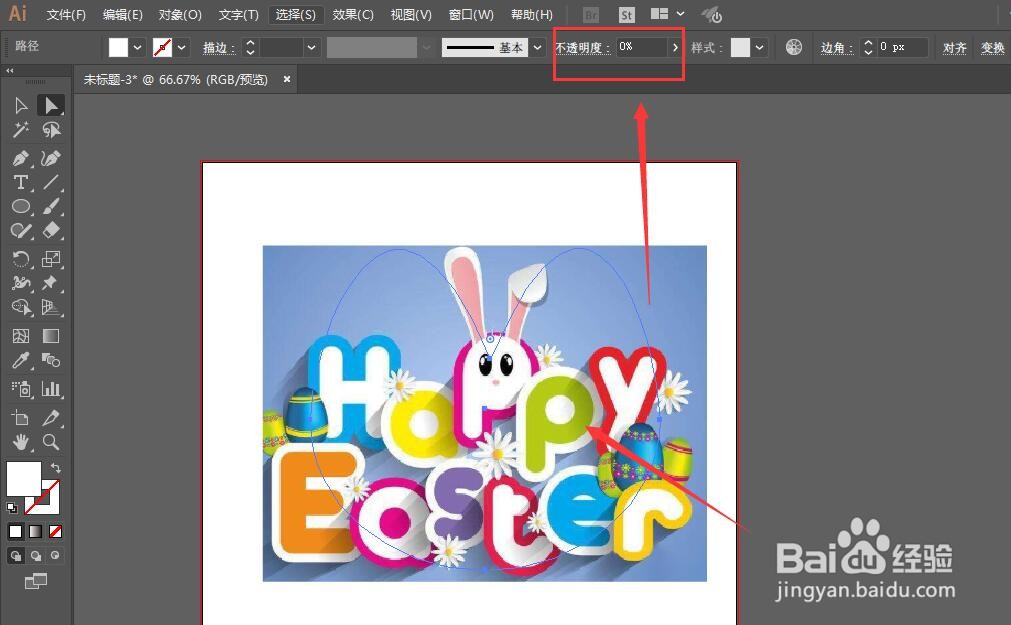Viewport: 1011px width, 625px height.
Task: Select the Rotate tool
Action: tap(21, 259)
